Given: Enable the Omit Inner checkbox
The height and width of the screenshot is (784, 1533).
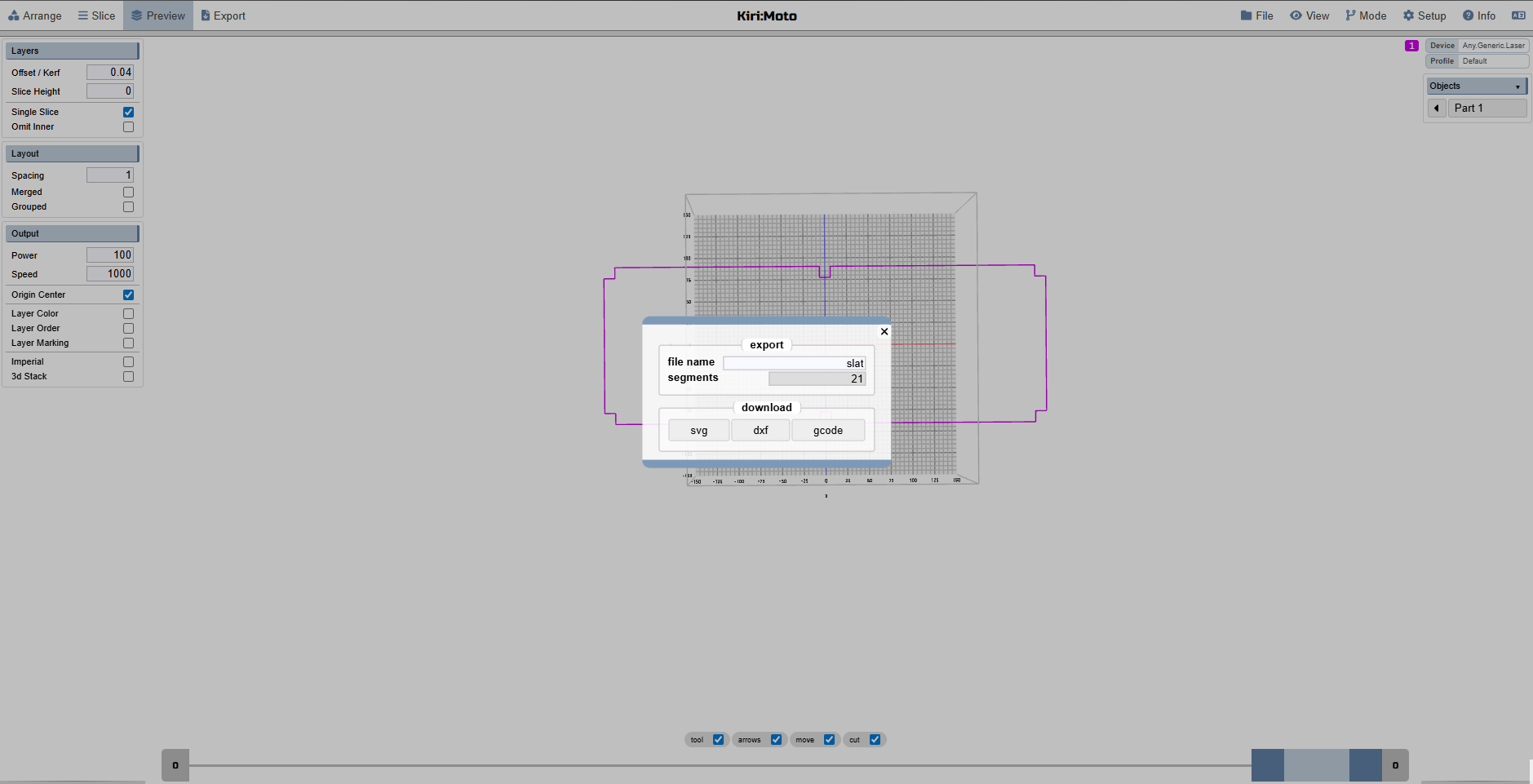Looking at the screenshot, I should click(x=127, y=126).
